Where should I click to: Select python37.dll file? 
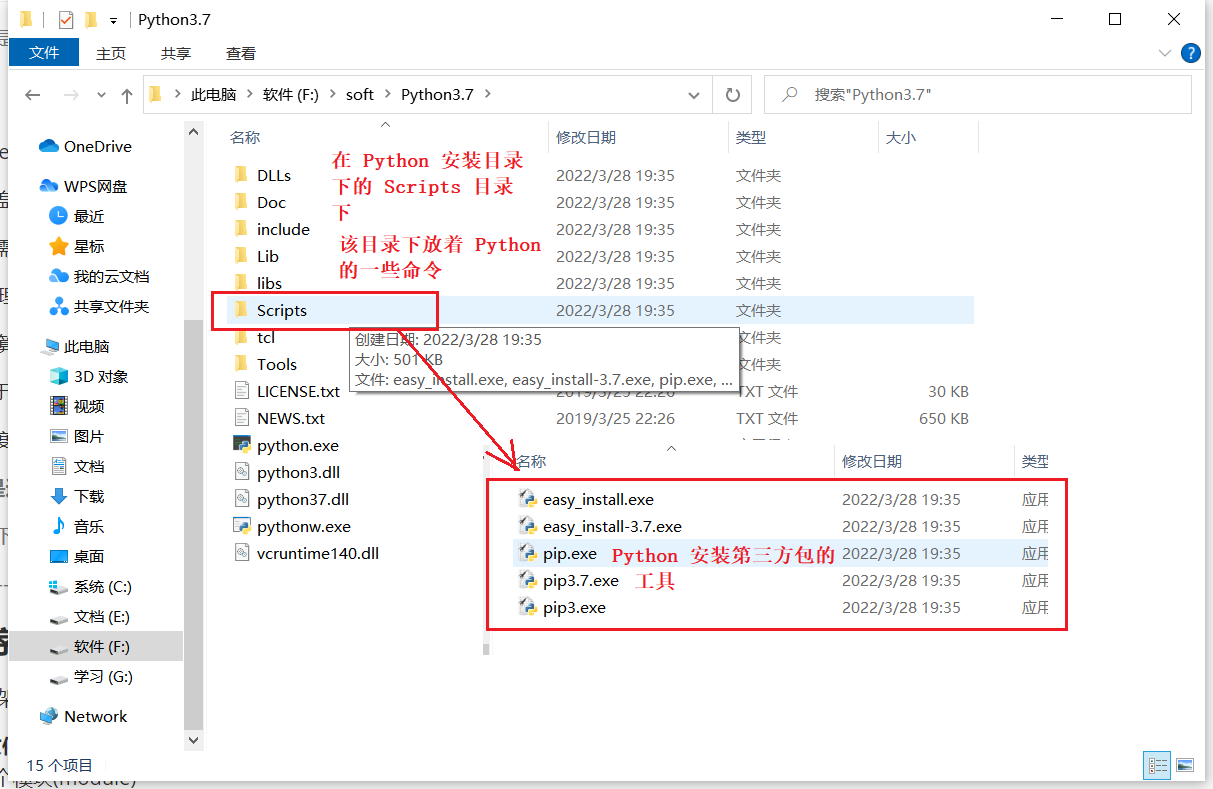click(303, 499)
